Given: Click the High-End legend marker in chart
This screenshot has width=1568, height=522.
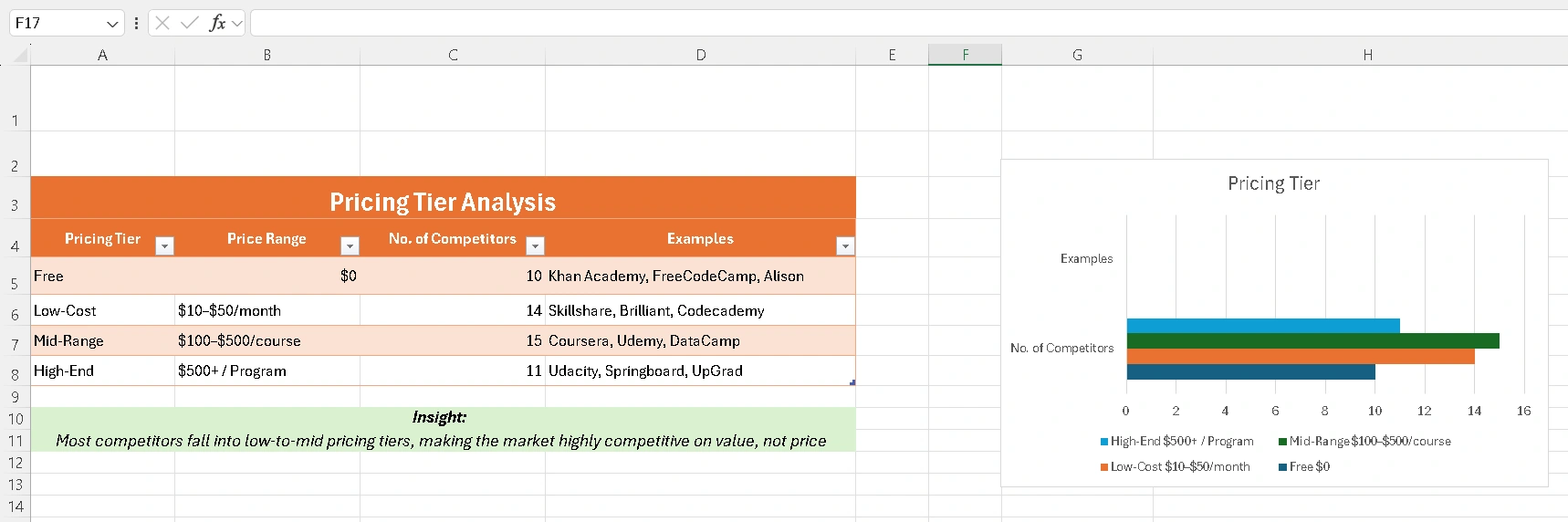Looking at the screenshot, I should click(1104, 442).
